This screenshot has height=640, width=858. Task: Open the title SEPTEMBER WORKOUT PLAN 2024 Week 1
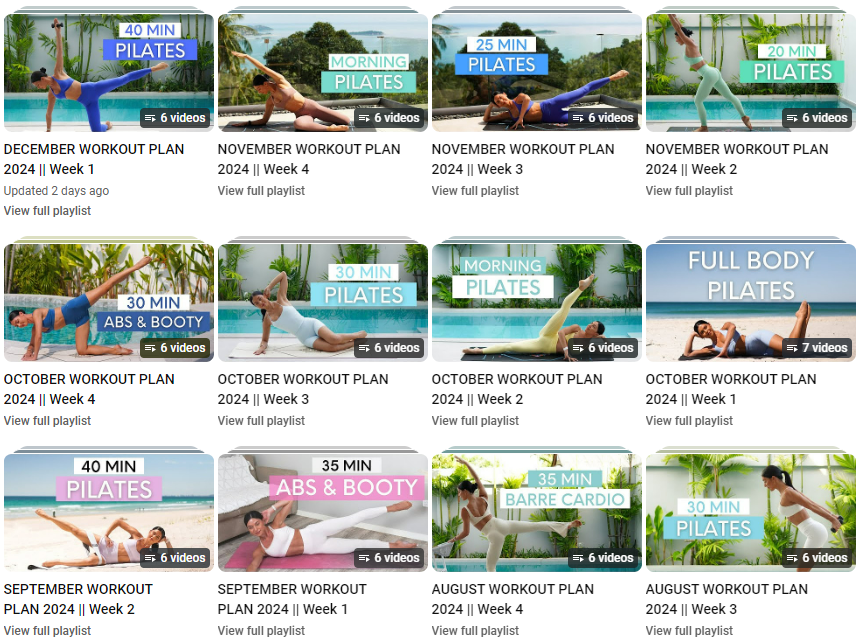point(292,599)
